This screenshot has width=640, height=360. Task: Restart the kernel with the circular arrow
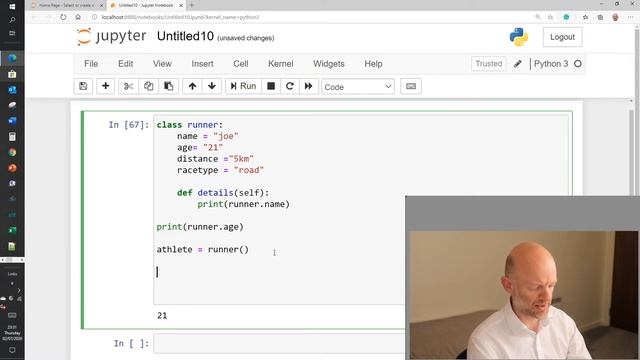[x=290, y=86]
